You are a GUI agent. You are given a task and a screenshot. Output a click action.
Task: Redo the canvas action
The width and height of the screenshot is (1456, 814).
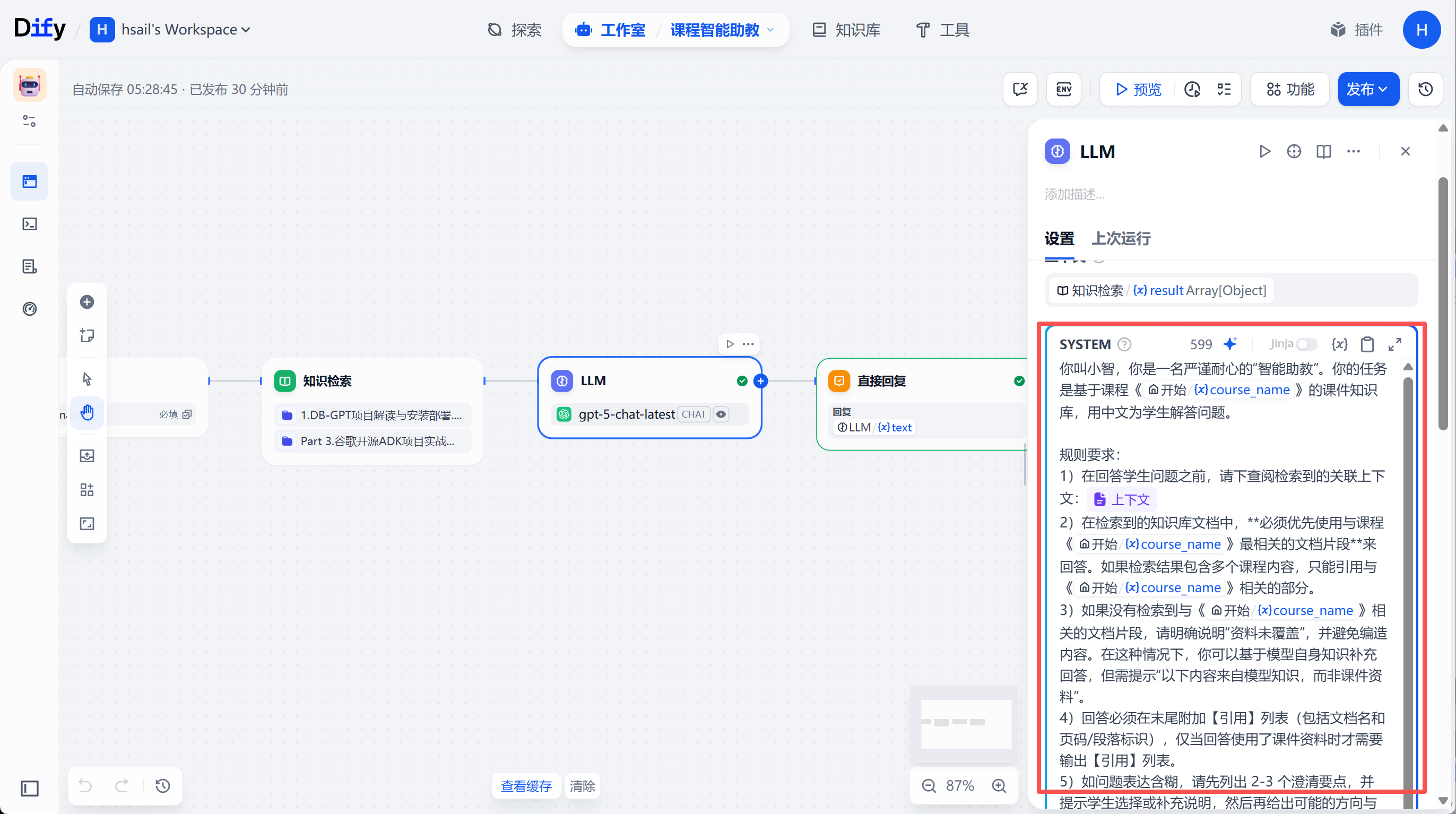point(122,785)
